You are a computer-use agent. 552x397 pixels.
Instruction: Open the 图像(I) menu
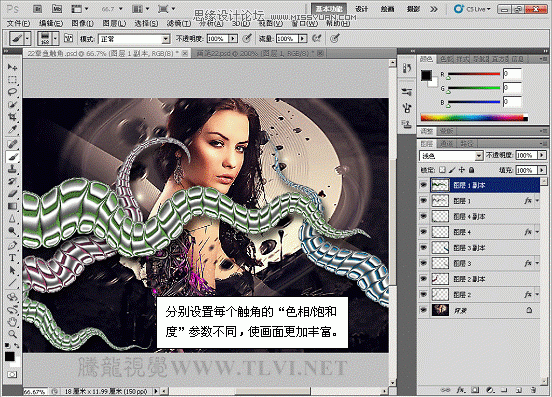click(83, 23)
